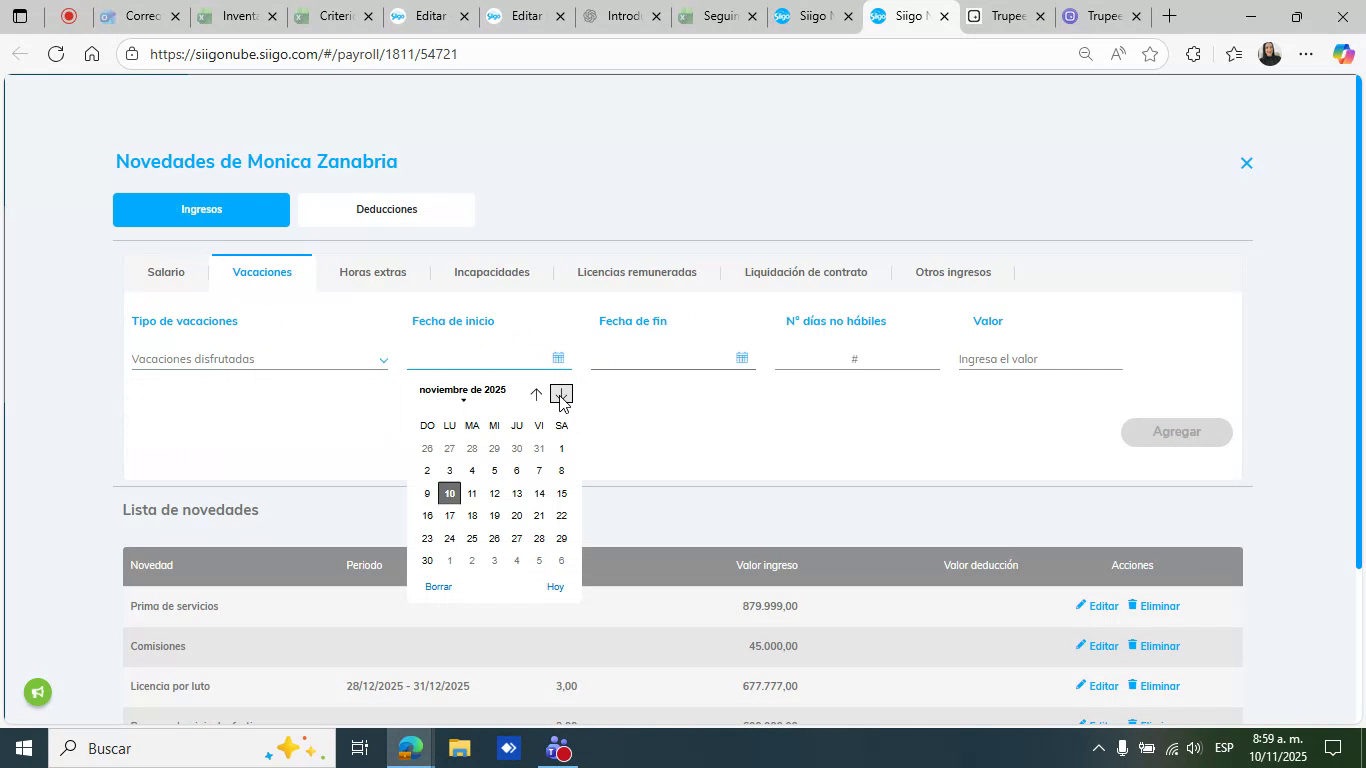
Task: Click the browser address bar
Action: (600, 54)
